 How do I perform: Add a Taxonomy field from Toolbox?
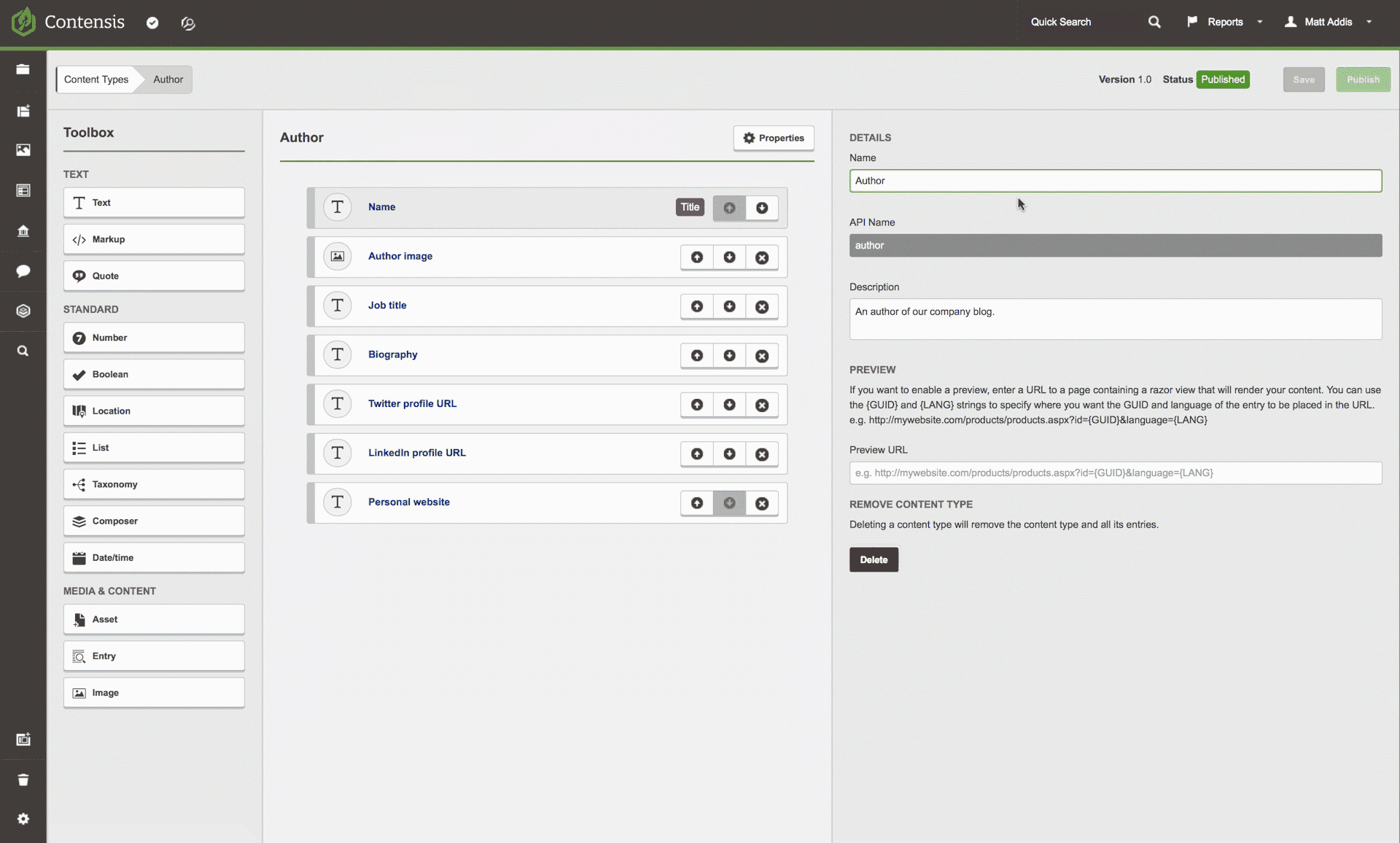[154, 484]
